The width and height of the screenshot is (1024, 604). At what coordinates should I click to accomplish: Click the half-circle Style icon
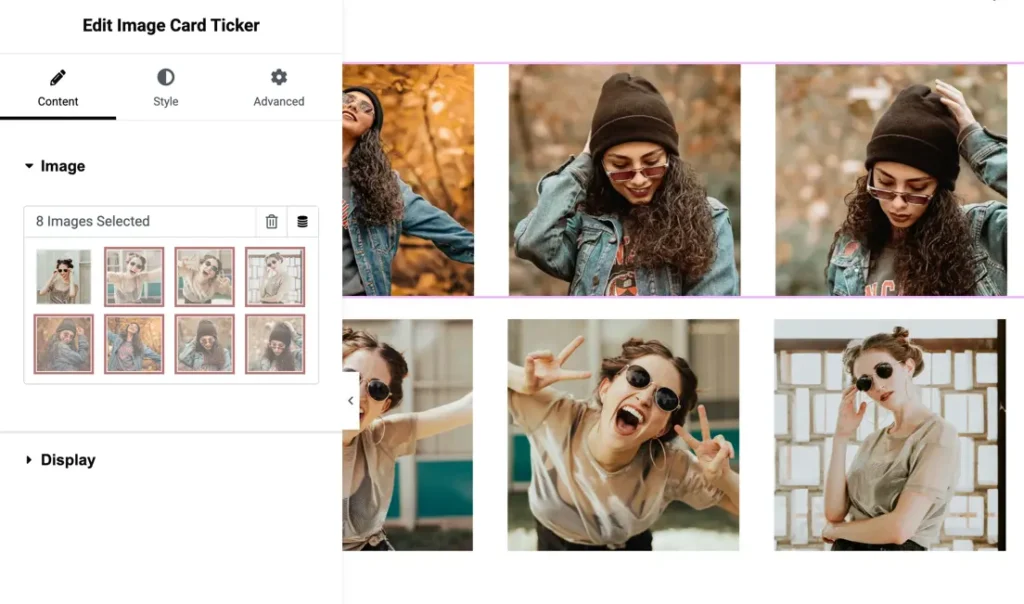[x=165, y=78]
